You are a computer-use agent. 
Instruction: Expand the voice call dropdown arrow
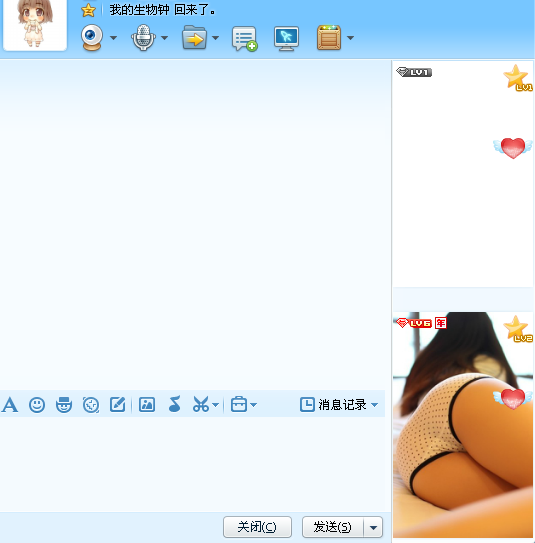164,38
